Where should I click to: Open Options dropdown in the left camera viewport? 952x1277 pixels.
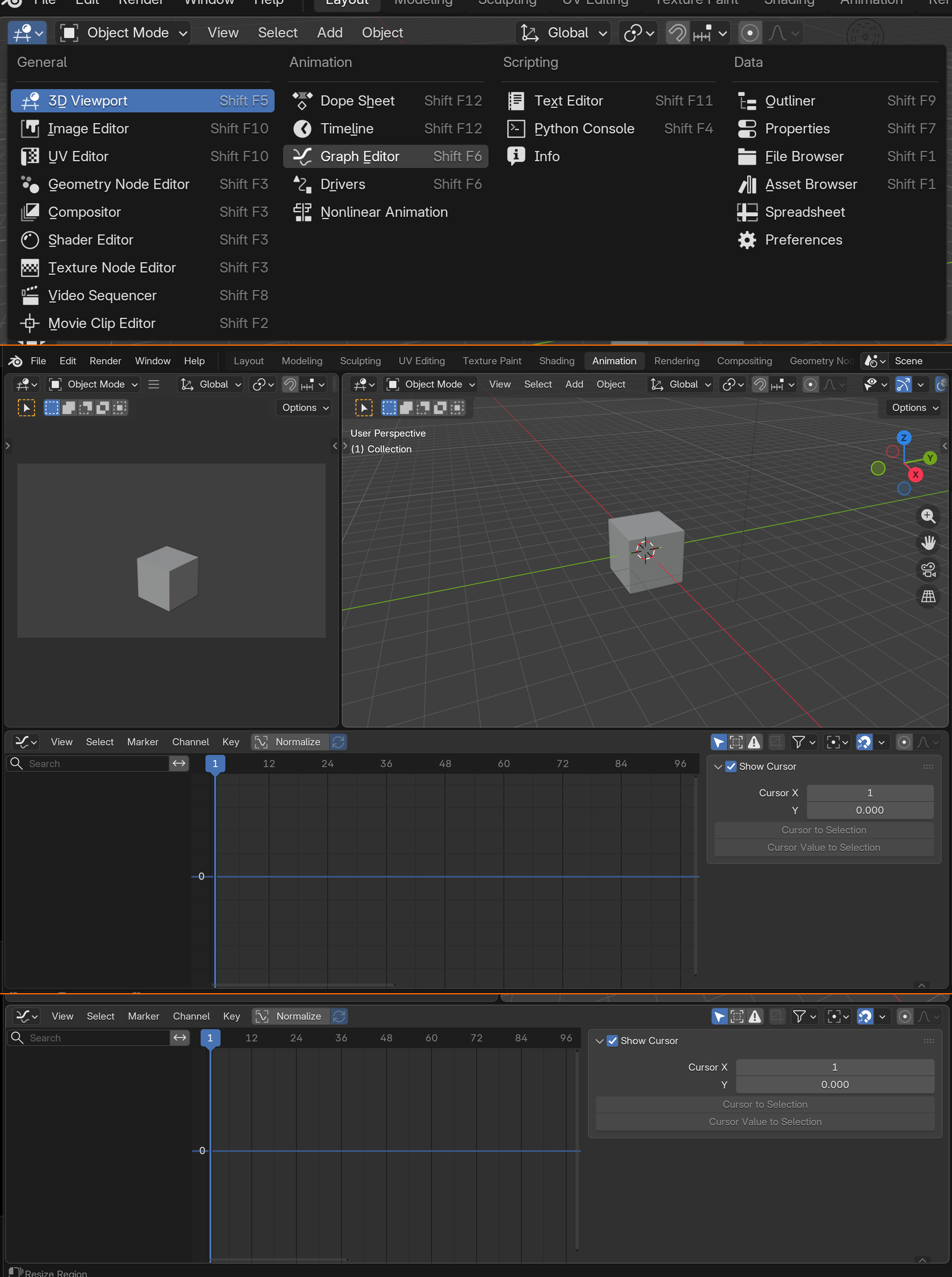(x=305, y=408)
